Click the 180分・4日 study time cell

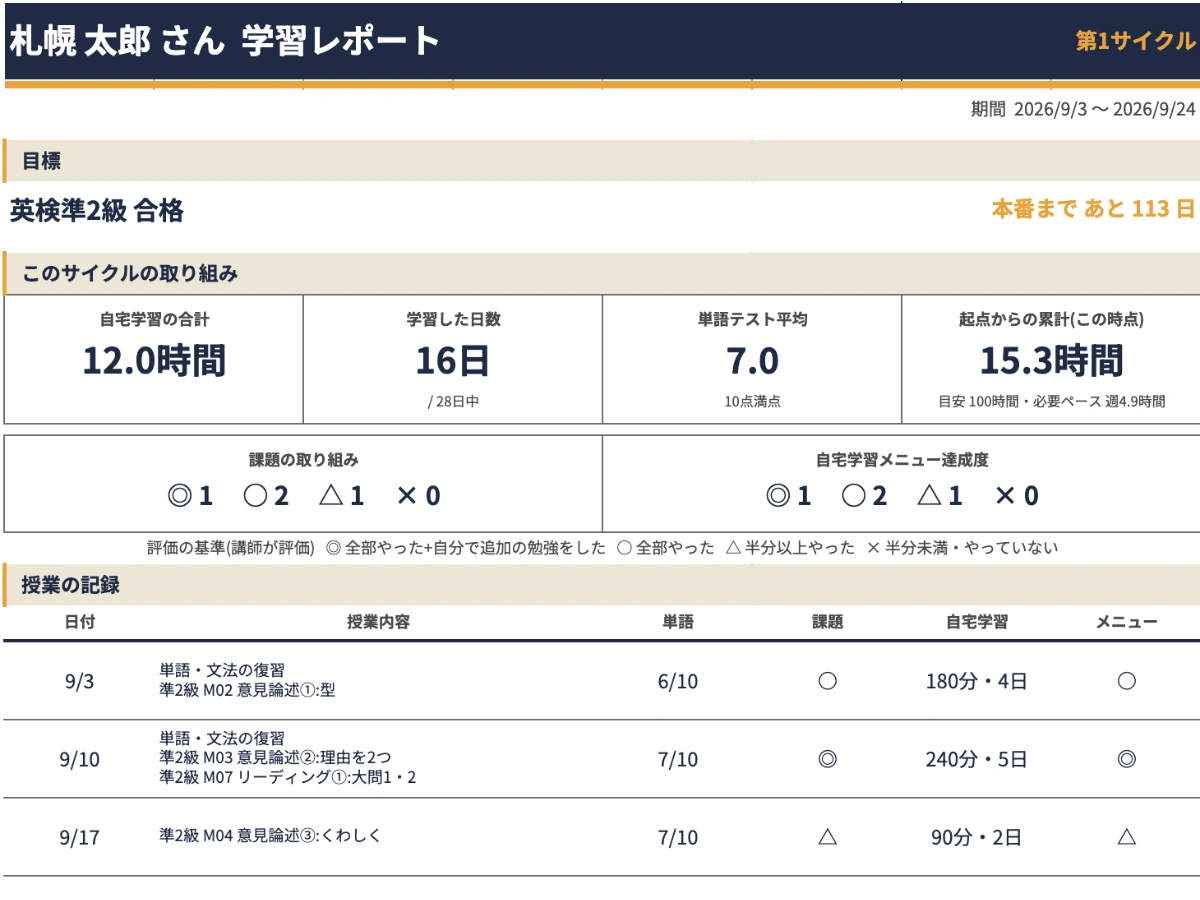coord(977,682)
